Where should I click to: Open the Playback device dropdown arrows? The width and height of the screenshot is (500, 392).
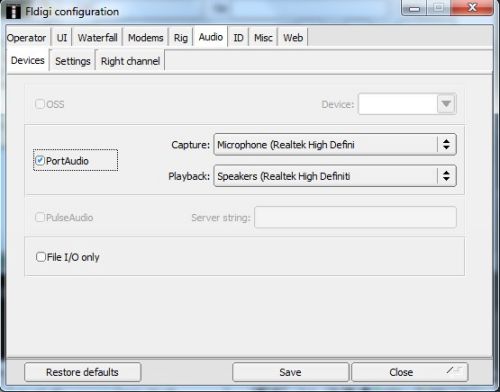[x=446, y=176]
